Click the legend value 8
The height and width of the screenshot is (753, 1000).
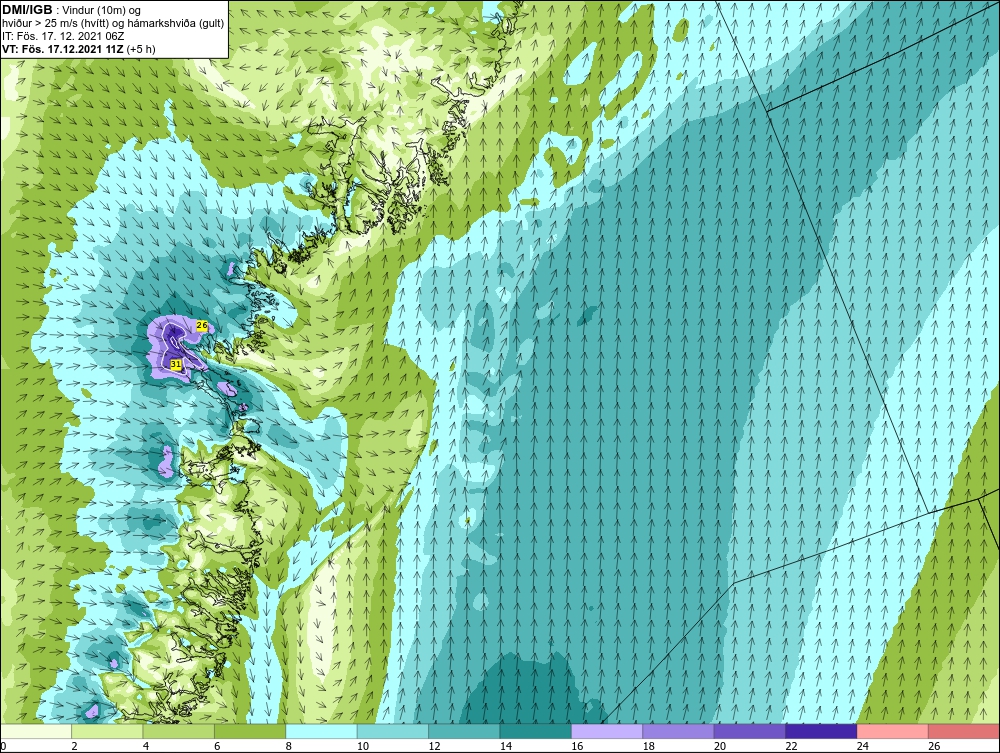coord(289,746)
